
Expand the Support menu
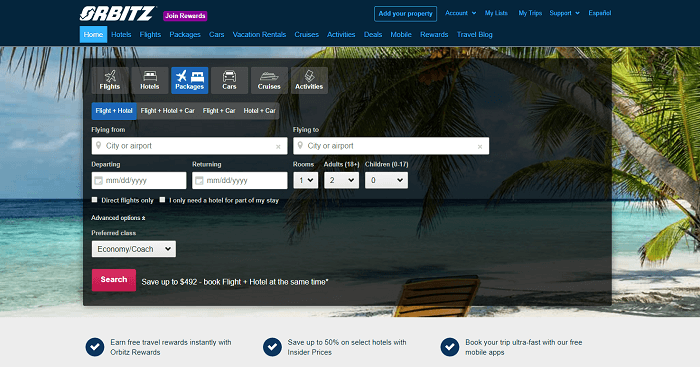pos(564,13)
